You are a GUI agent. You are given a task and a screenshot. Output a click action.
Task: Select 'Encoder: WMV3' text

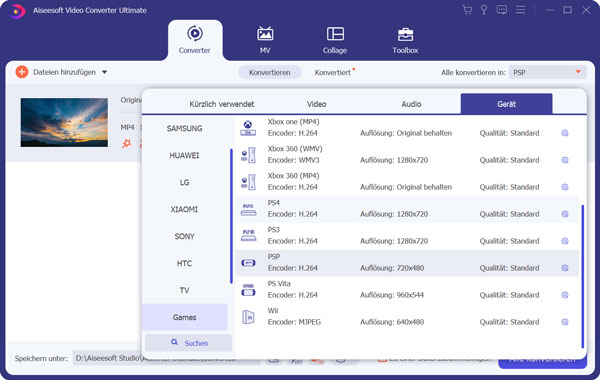pyautogui.click(x=293, y=160)
